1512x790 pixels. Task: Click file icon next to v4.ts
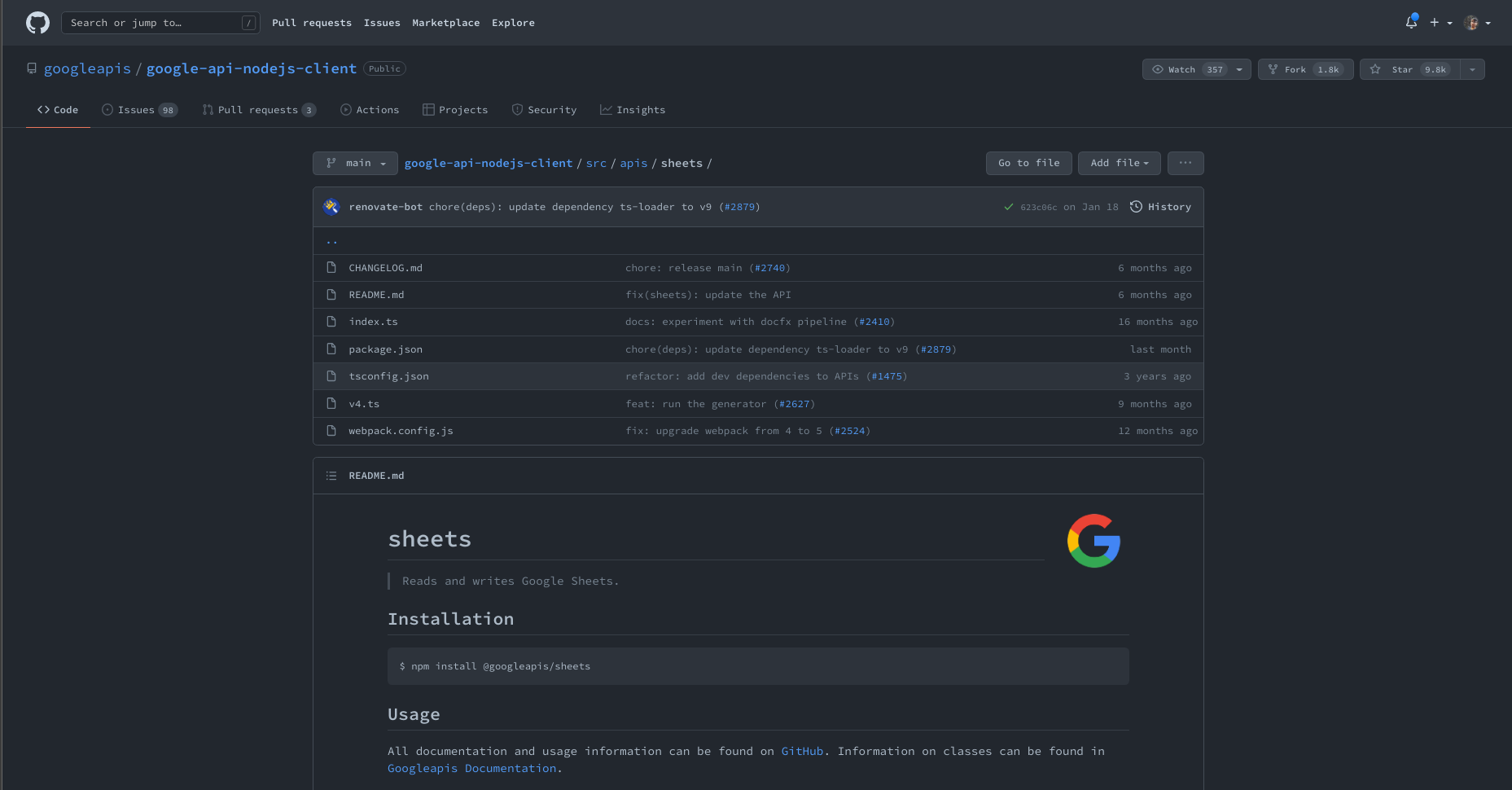(331, 404)
